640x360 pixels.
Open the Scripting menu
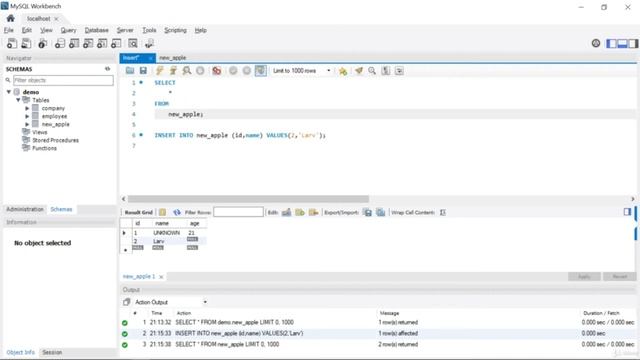pos(175,30)
